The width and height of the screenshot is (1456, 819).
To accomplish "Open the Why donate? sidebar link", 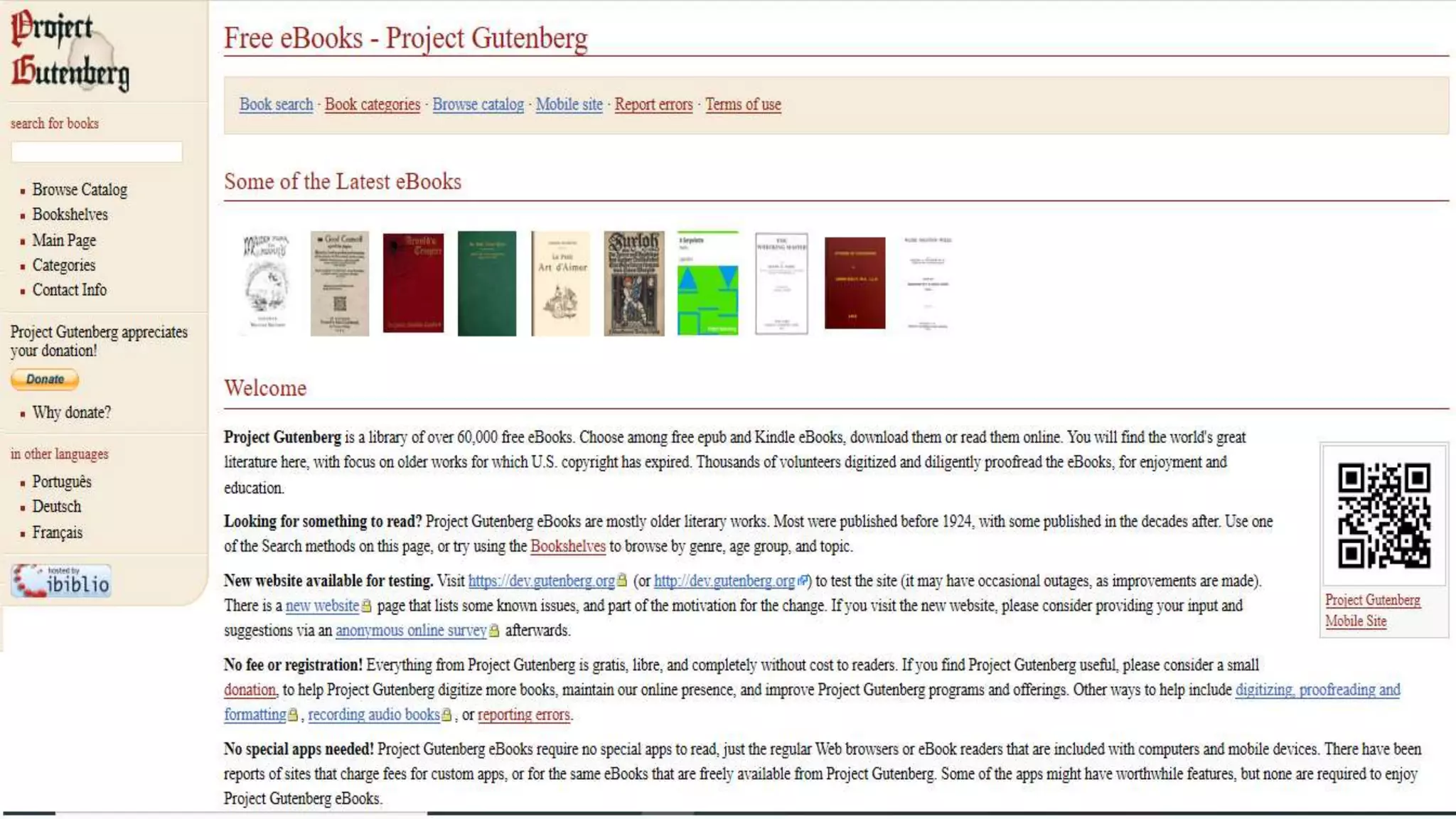I will pos(71,413).
